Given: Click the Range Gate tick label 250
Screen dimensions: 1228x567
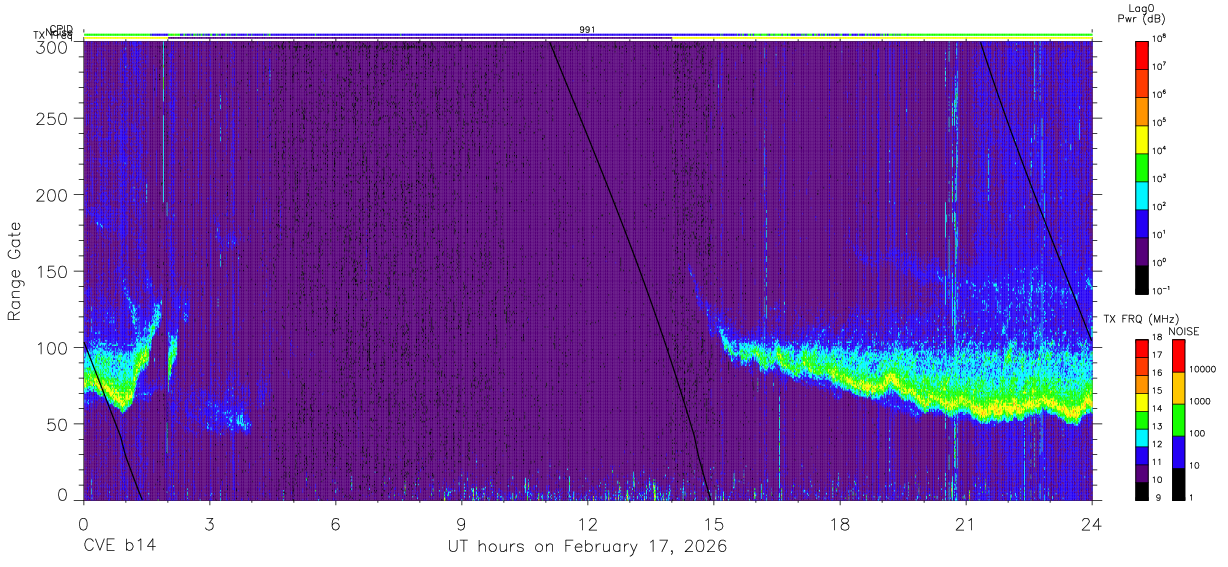Looking at the screenshot, I should coord(54,119).
